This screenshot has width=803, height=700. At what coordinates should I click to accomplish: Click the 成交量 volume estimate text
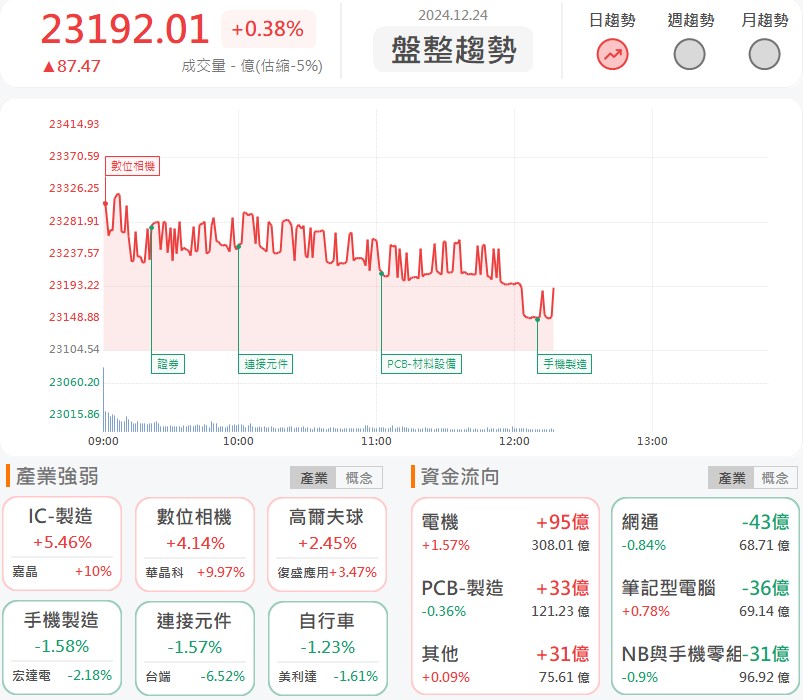click(x=252, y=66)
